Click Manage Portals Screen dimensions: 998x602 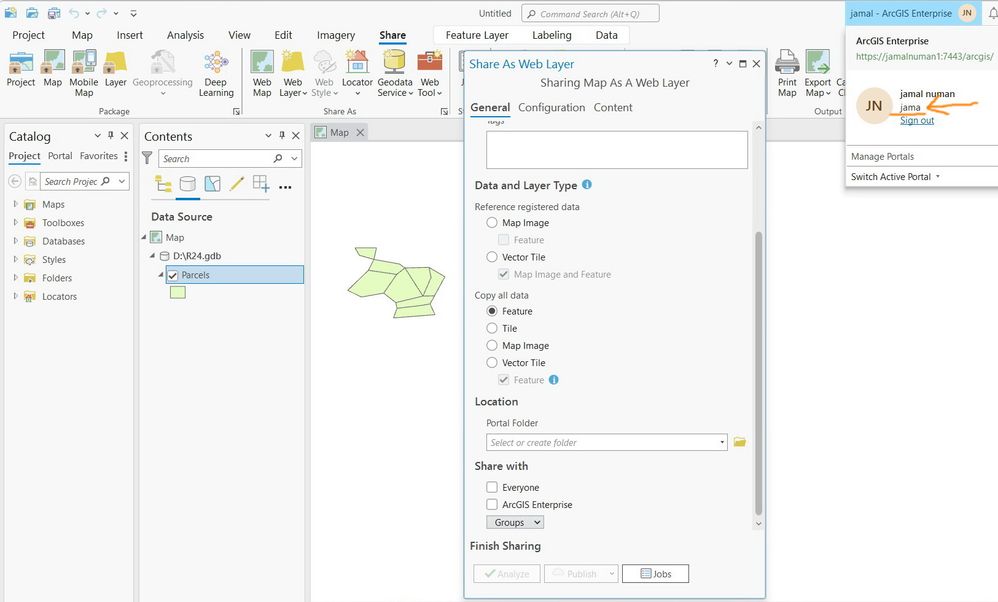click(882, 157)
